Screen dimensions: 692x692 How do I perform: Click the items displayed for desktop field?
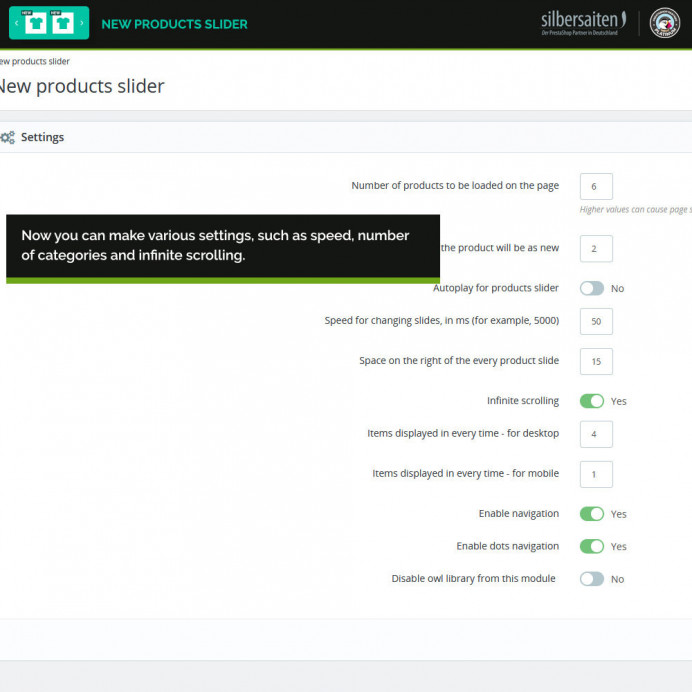pos(596,434)
